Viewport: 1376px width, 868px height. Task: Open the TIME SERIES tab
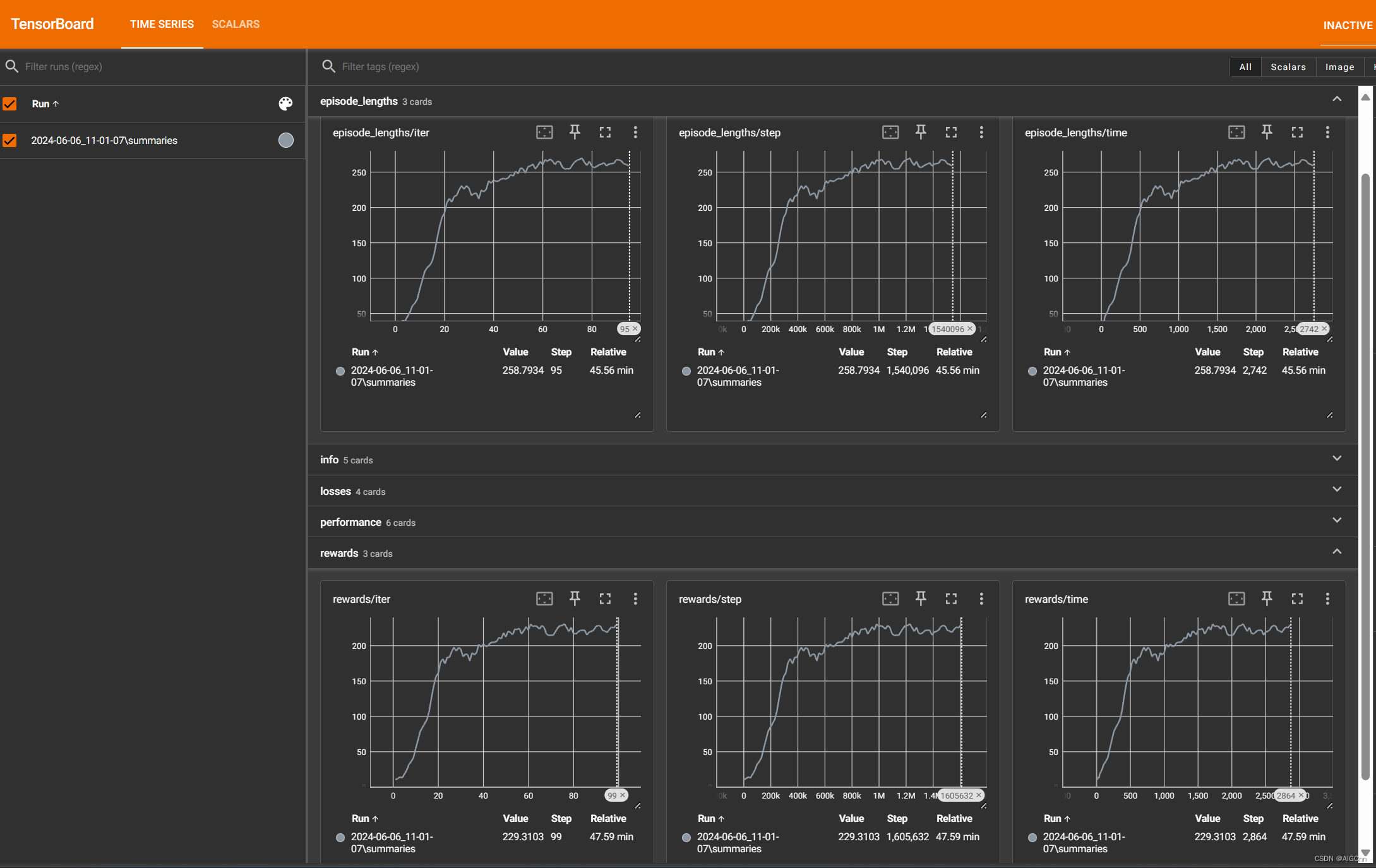click(162, 24)
